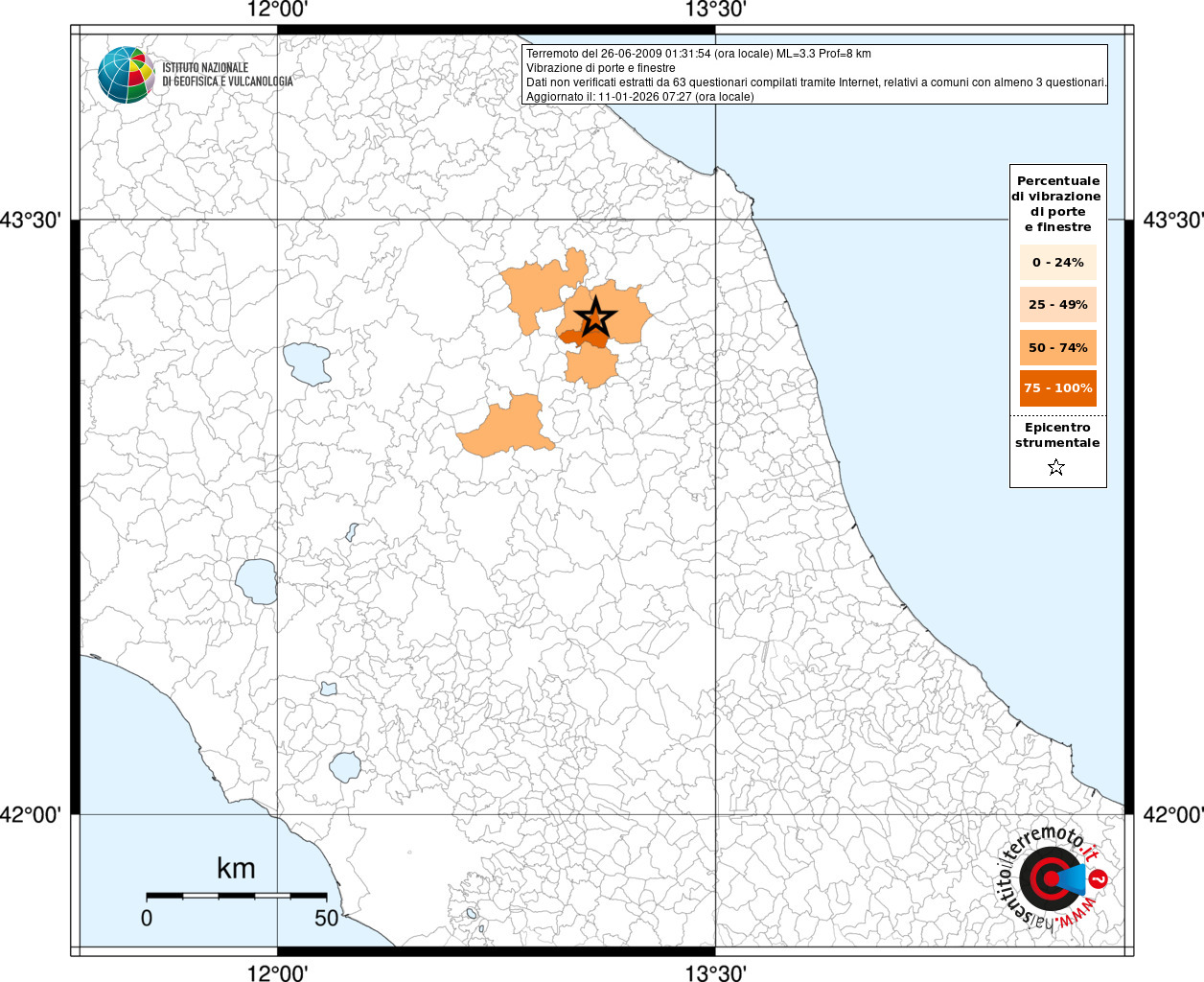Image resolution: width=1204 pixels, height=982 pixels.
Task: Click the top 12°00' longitude label
Action: [x=277, y=11]
